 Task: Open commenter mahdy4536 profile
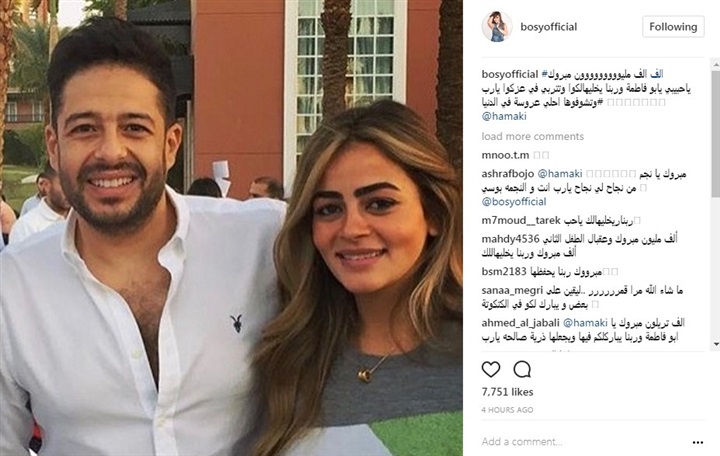click(510, 239)
